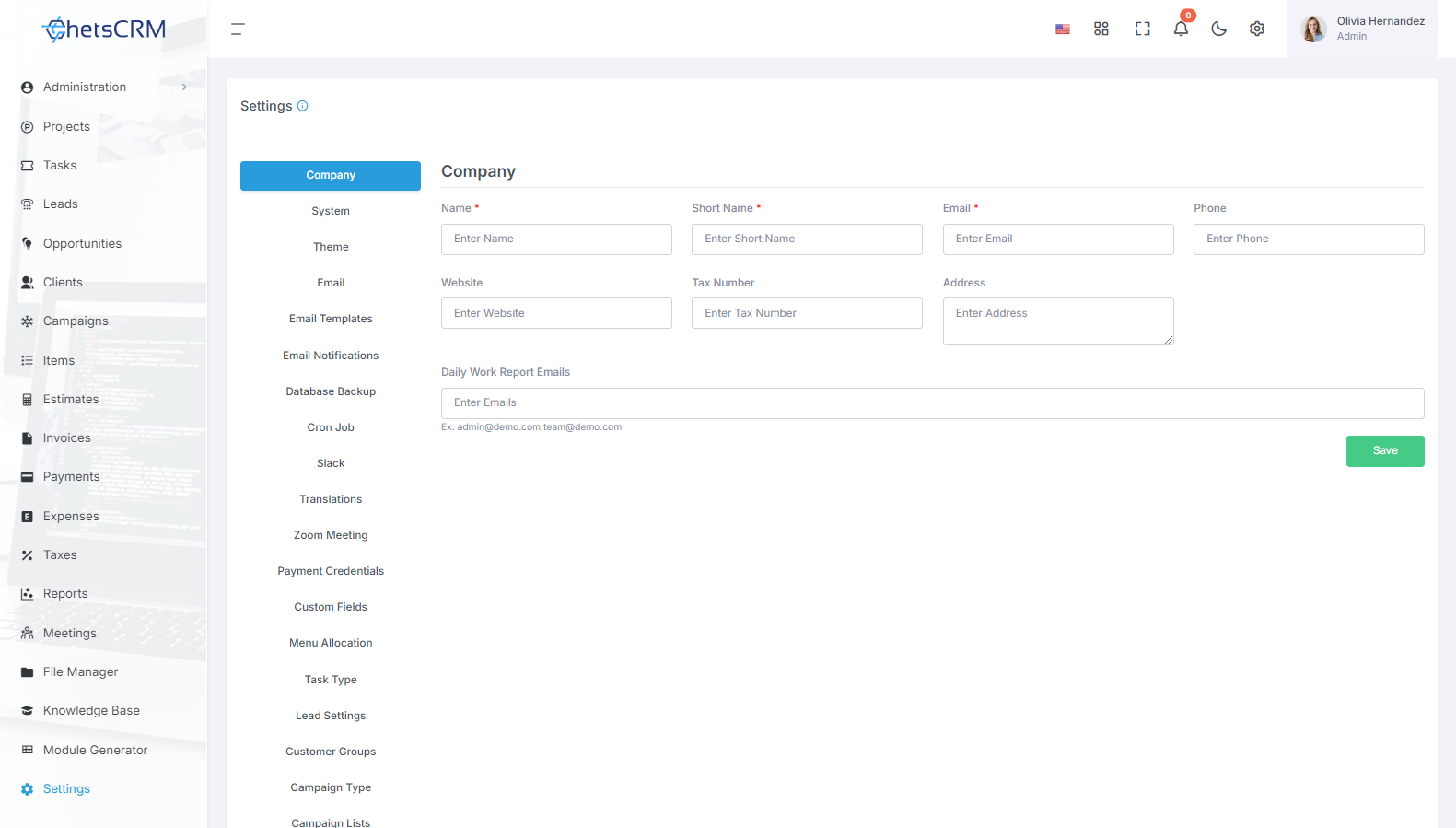Open the Customer Groups tab
1456x828 pixels.
tap(331, 752)
